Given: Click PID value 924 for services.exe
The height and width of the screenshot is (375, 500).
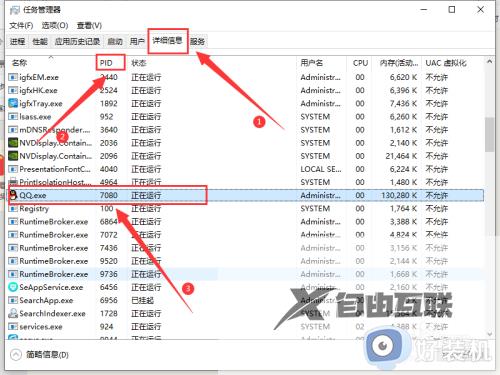Looking at the screenshot, I should pyautogui.click(x=107, y=327).
